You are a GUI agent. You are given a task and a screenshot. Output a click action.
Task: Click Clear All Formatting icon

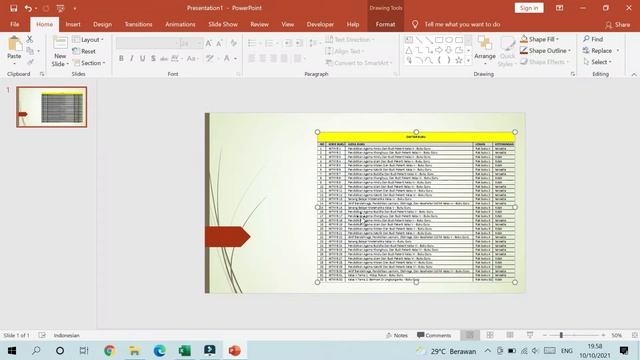(233, 43)
